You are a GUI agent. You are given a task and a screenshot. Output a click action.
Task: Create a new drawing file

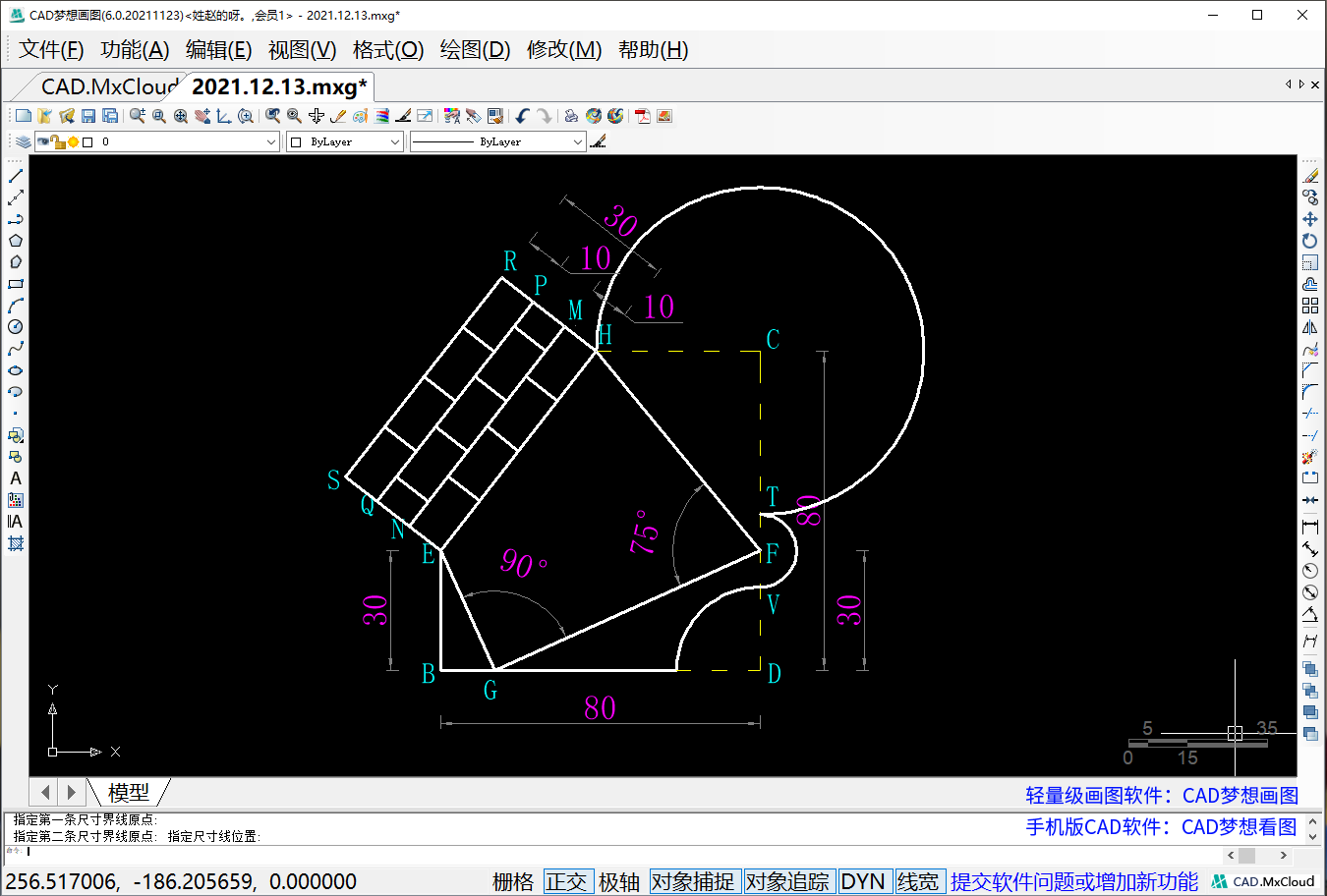click(24, 116)
